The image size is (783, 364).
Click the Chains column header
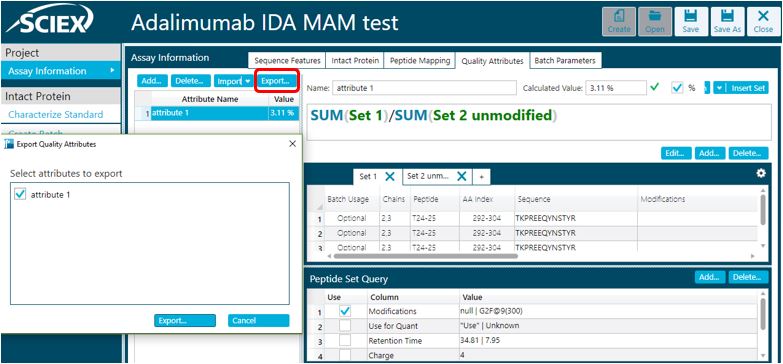pyautogui.click(x=394, y=199)
